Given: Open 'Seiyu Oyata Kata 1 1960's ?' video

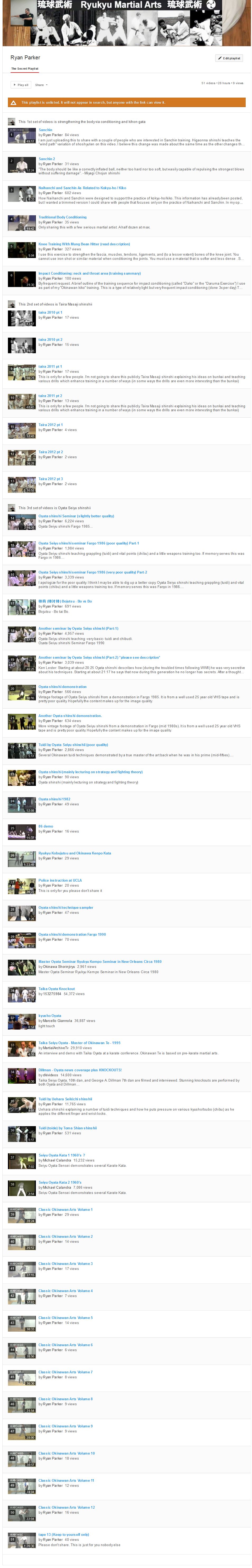Looking at the screenshot, I should (x=62, y=1155).
